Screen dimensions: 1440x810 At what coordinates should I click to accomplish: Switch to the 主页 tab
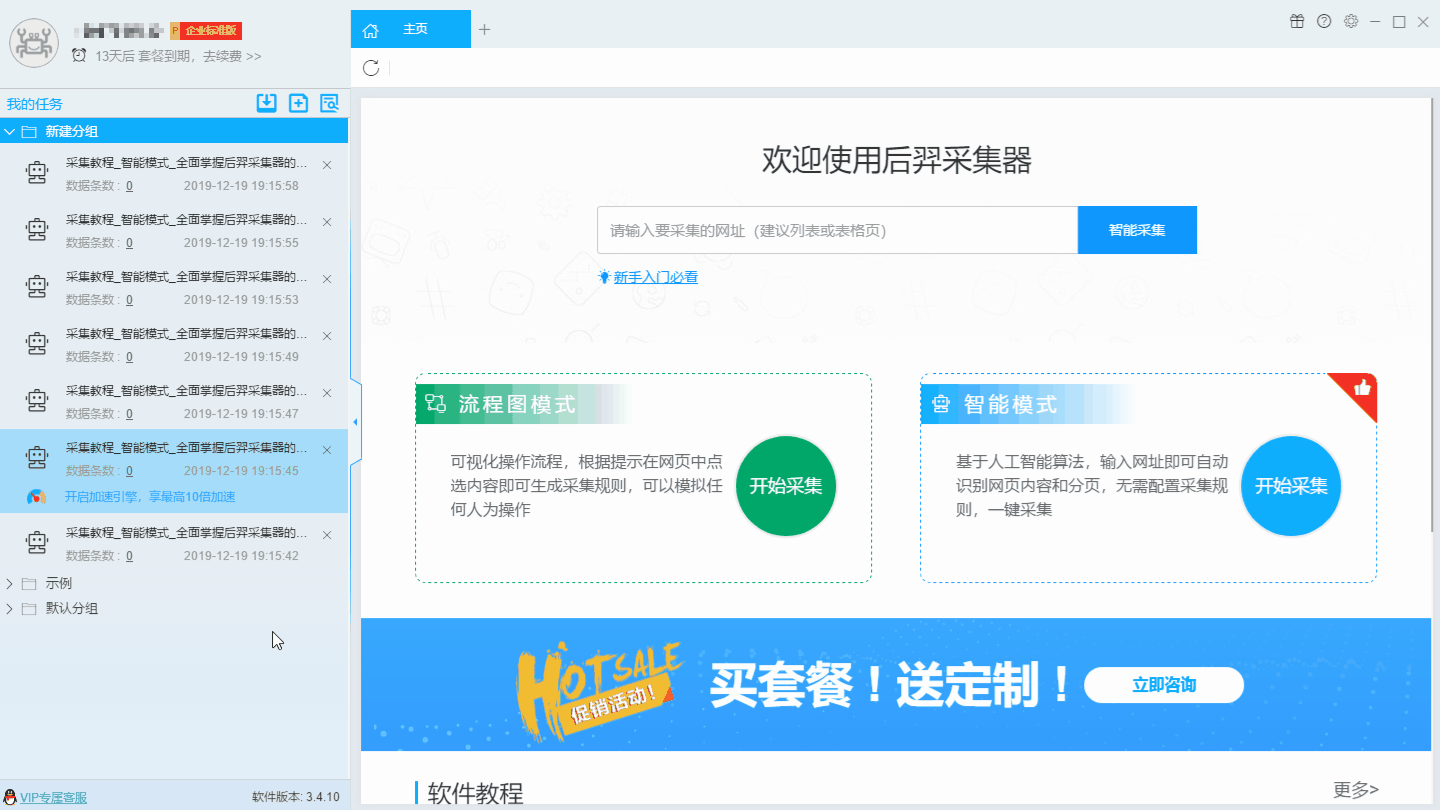tap(410, 29)
